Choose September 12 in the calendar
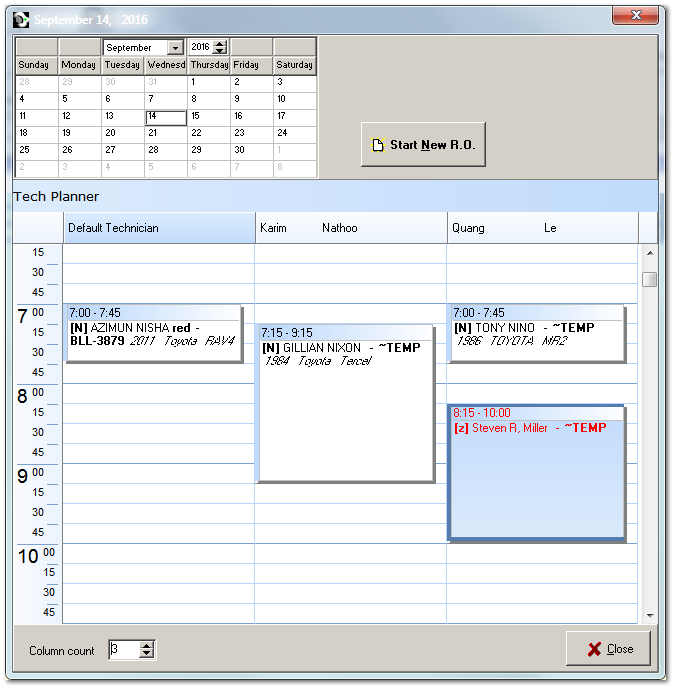This screenshot has width=675, height=689. [x=80, y=117]
